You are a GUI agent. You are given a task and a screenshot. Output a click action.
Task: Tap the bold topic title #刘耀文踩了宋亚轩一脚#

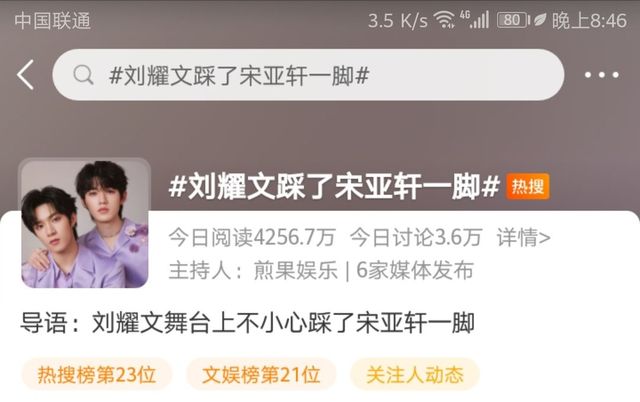[x=334, y=187]
